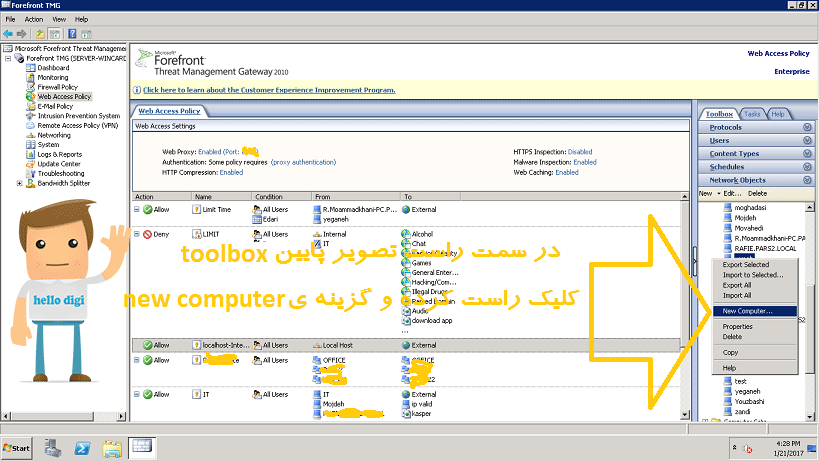Click the Bandwidth Splitter icon

pyautogui.click(x=31, y=183)
